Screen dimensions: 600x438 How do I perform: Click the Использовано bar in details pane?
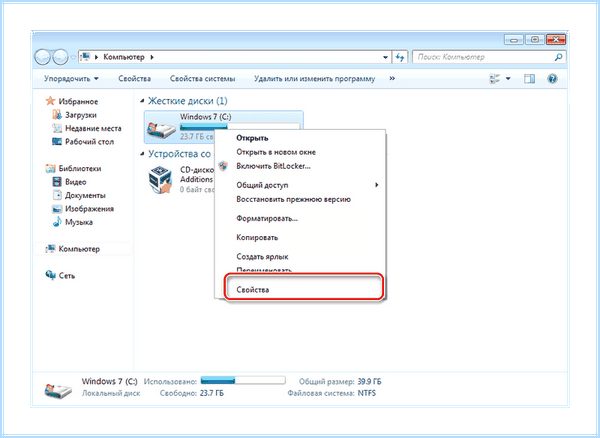pyautogui.click(x=243, y=380)
